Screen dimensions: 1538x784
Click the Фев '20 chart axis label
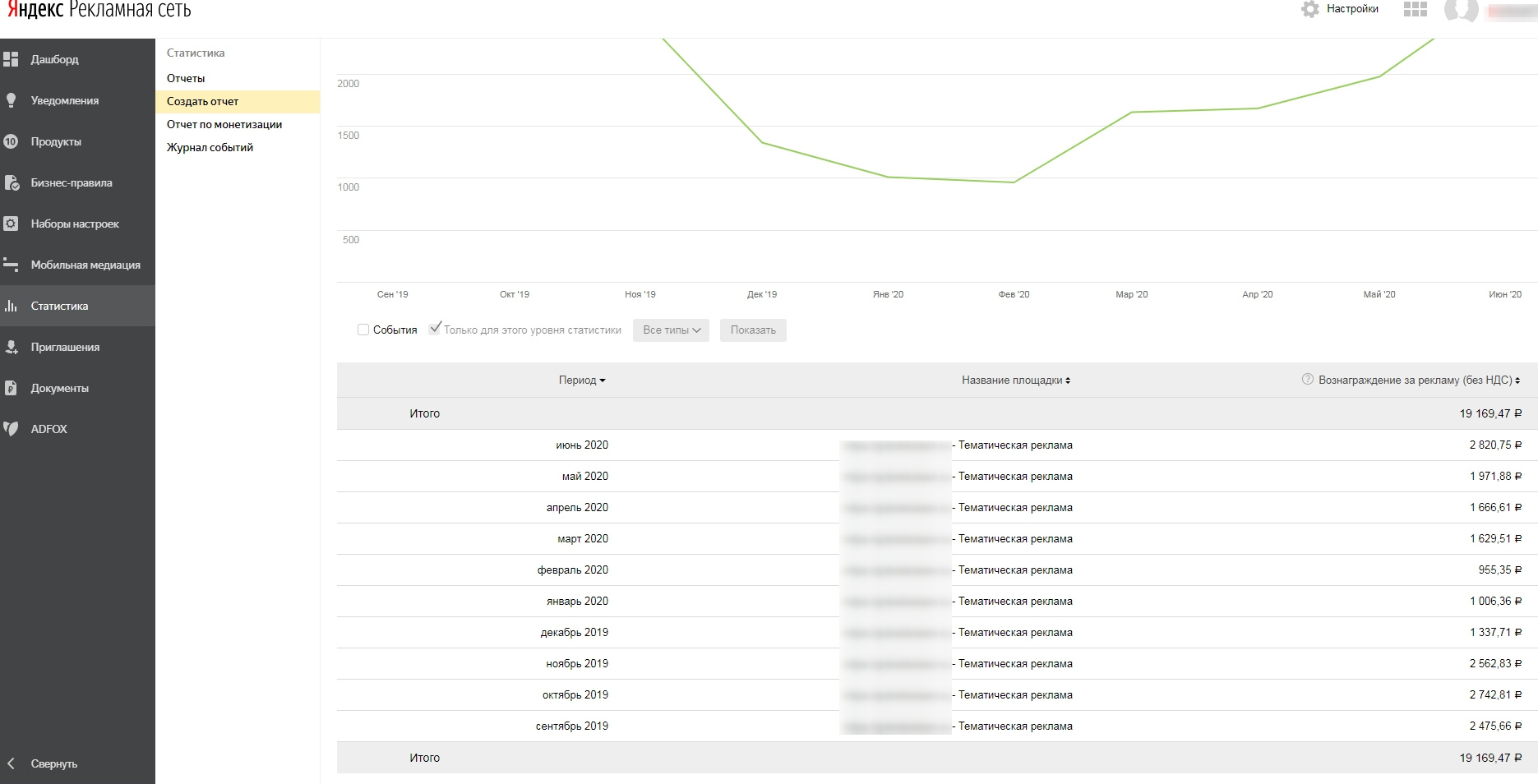(x=1014, y=294)
